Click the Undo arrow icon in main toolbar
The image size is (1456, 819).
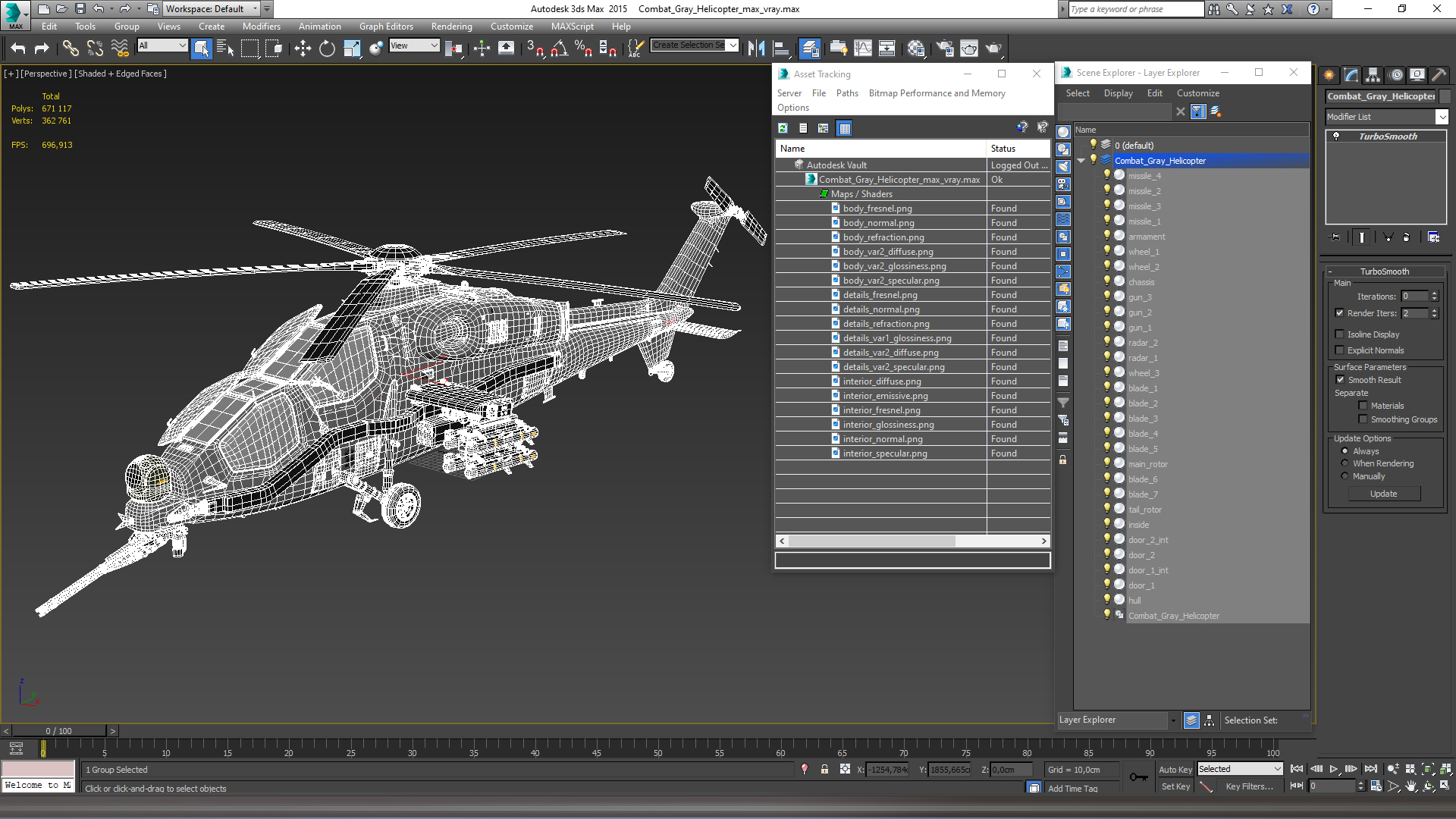pyautogui.click(x=18, y=49)
